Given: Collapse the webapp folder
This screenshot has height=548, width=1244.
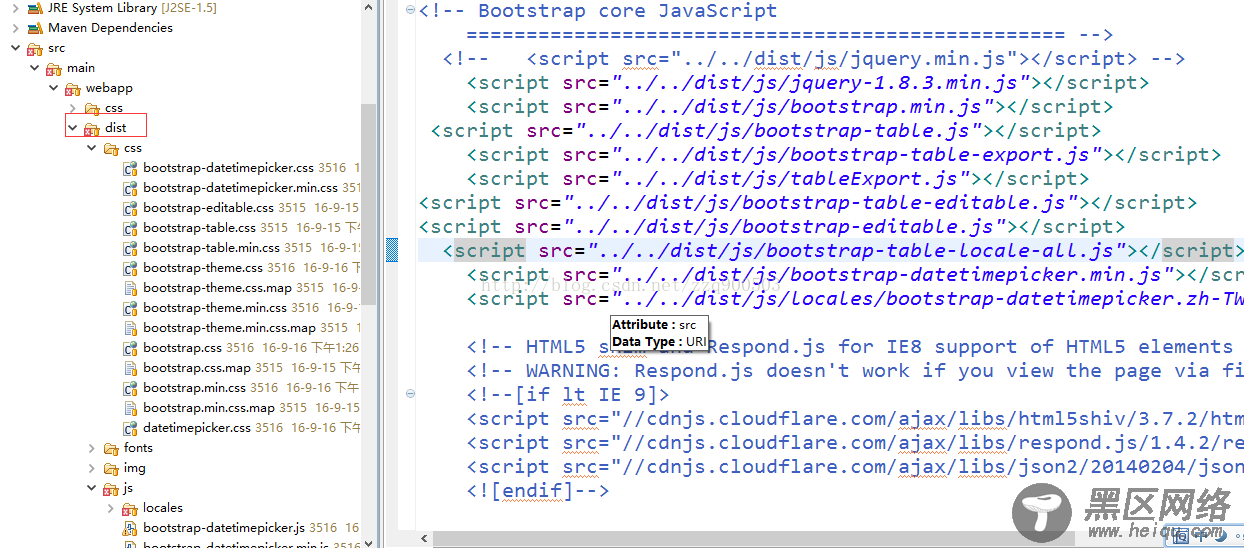Looking at the screenshot, I should (x=53, y=88).
